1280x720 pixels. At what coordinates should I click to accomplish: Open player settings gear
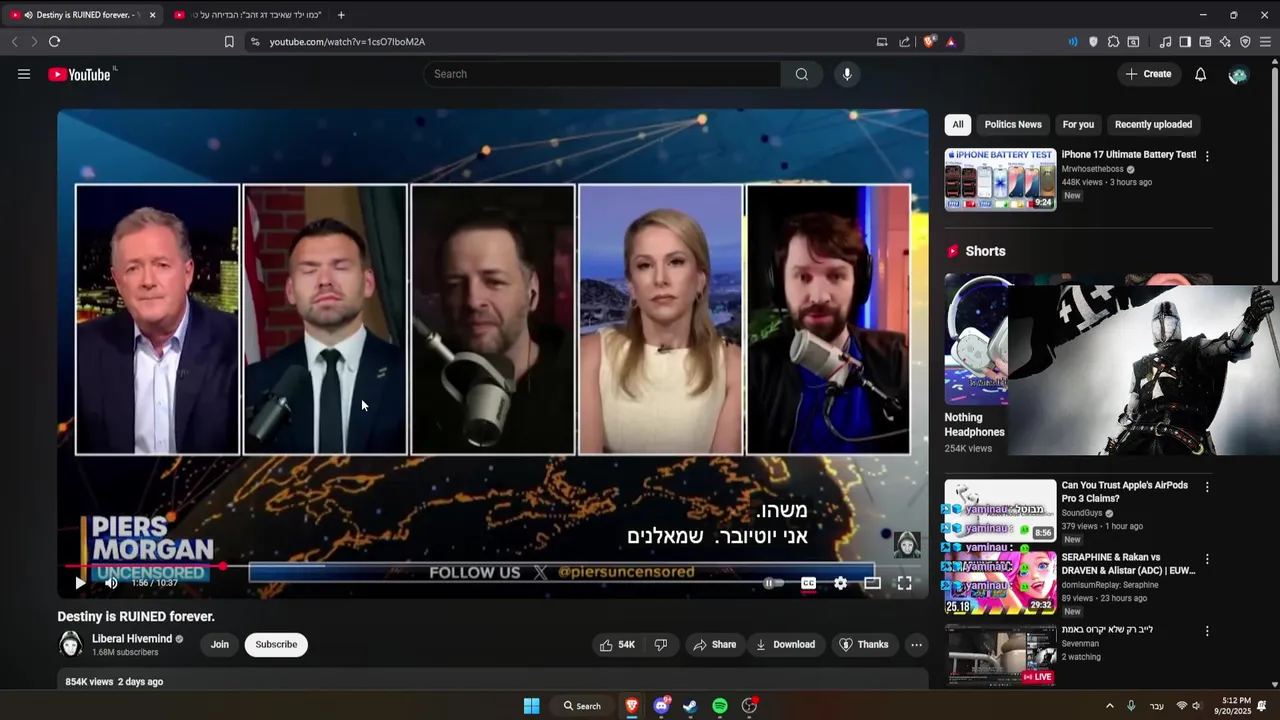840,583
